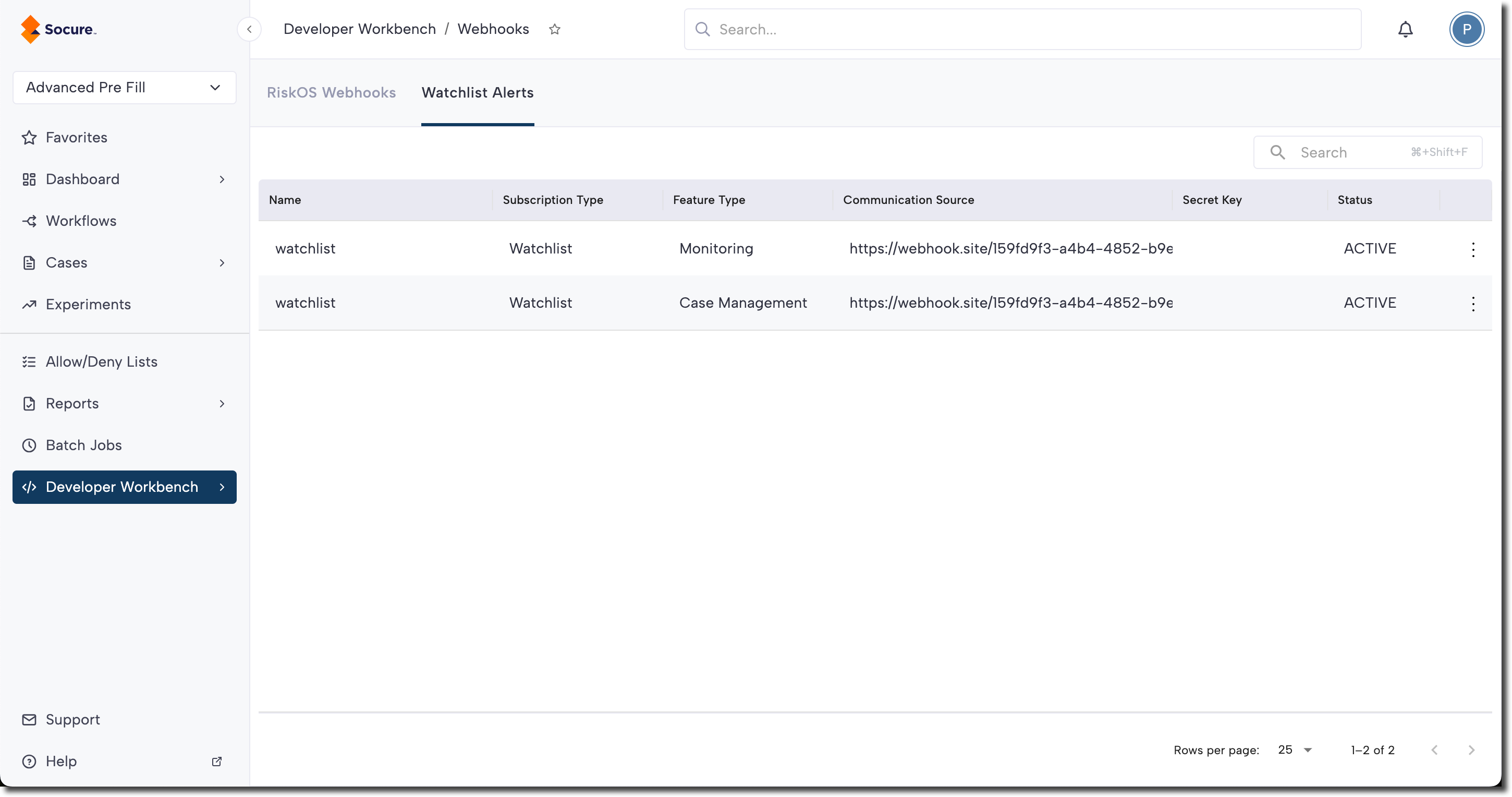Expand the Cases submenu
Viewport: 1512px width, 797px height.
coord(222,262)
